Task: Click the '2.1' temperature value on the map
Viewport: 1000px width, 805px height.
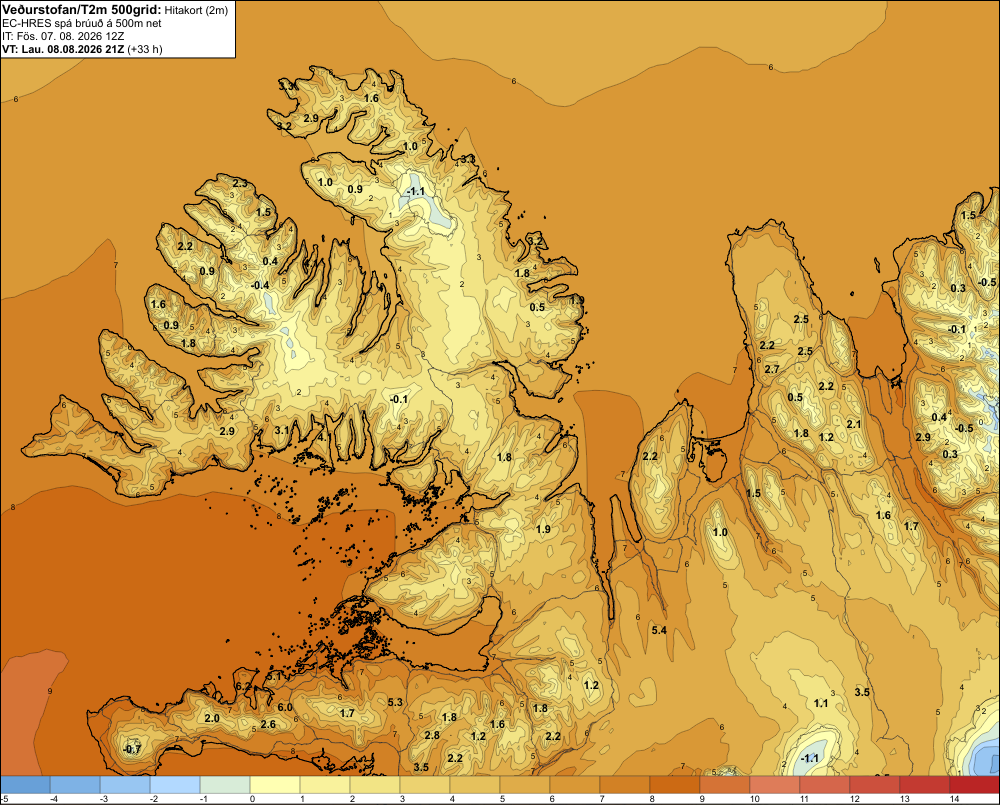Action: [x=853, y=424]
